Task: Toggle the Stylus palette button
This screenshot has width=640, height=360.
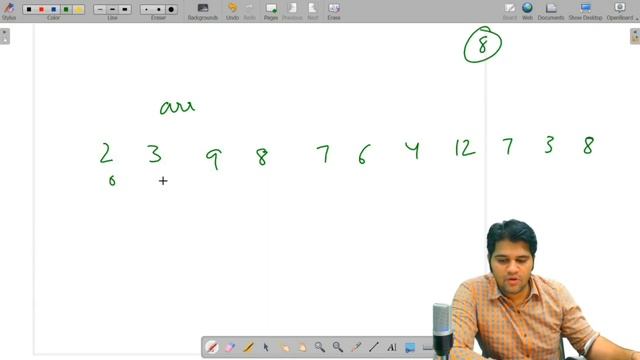Action: [9, 11]
